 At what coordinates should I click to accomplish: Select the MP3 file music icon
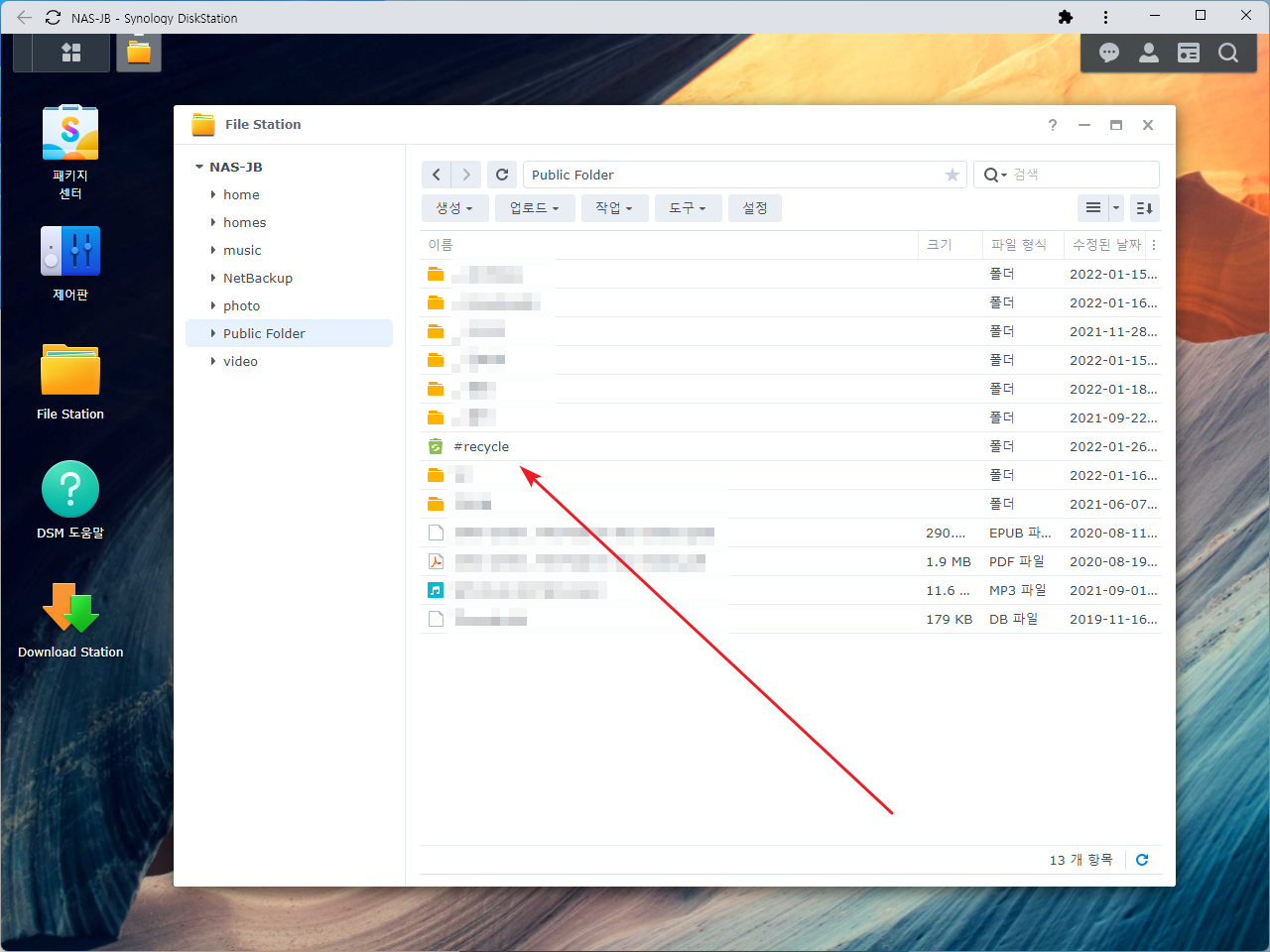[x=436, y=590]
